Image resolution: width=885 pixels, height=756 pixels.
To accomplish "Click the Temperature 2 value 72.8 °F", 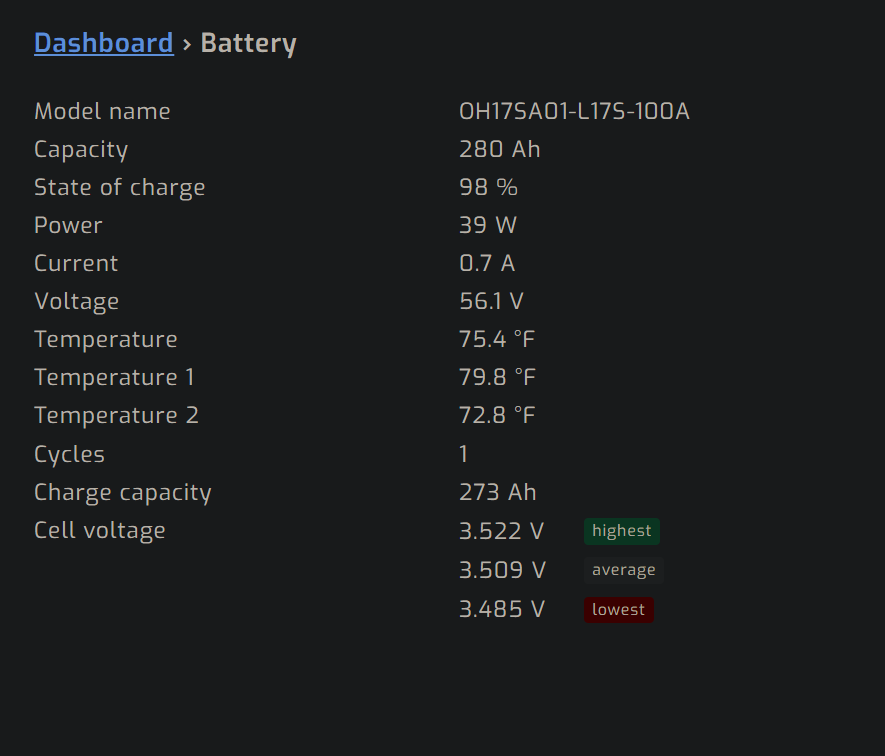I will (x=497, y=415).
